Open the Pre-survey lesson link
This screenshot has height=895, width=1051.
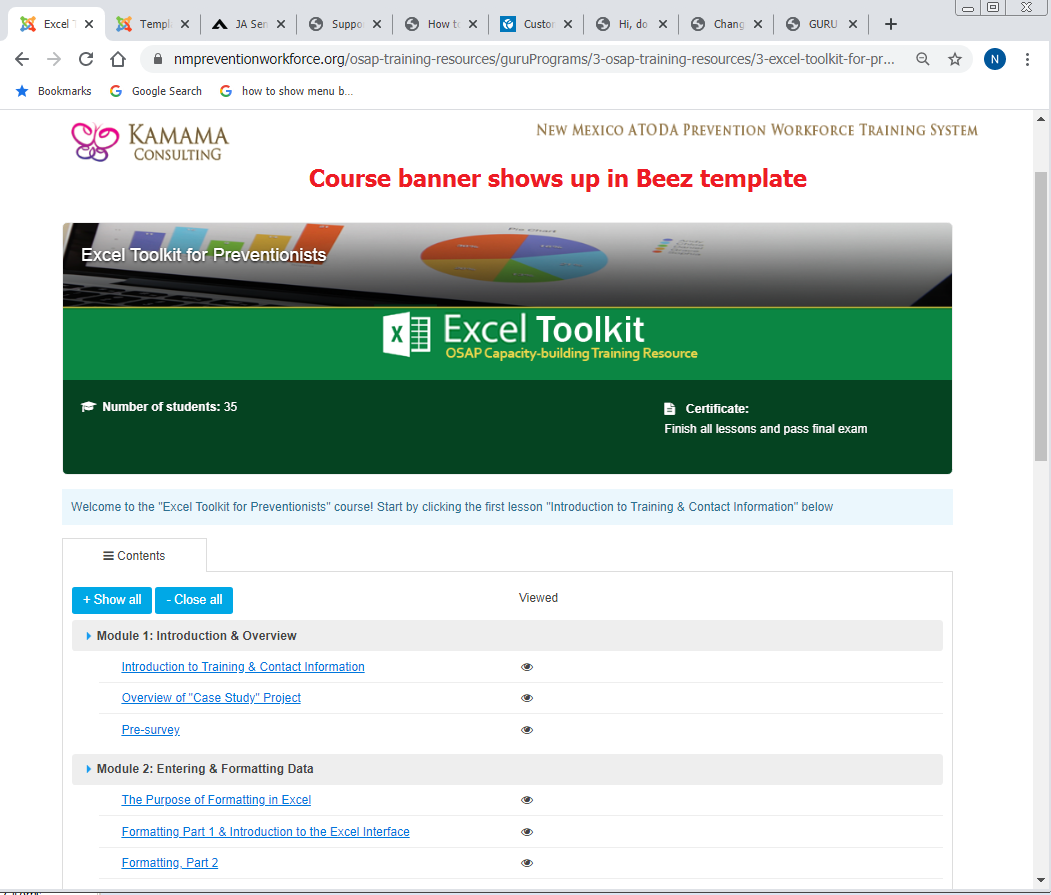coord(151,729)
